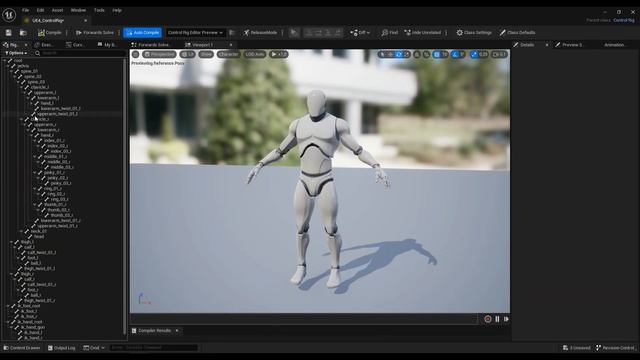The width and height of the screenshot is (640, 360).
Task: Collapse the root bone
Action: click(4, 60)
